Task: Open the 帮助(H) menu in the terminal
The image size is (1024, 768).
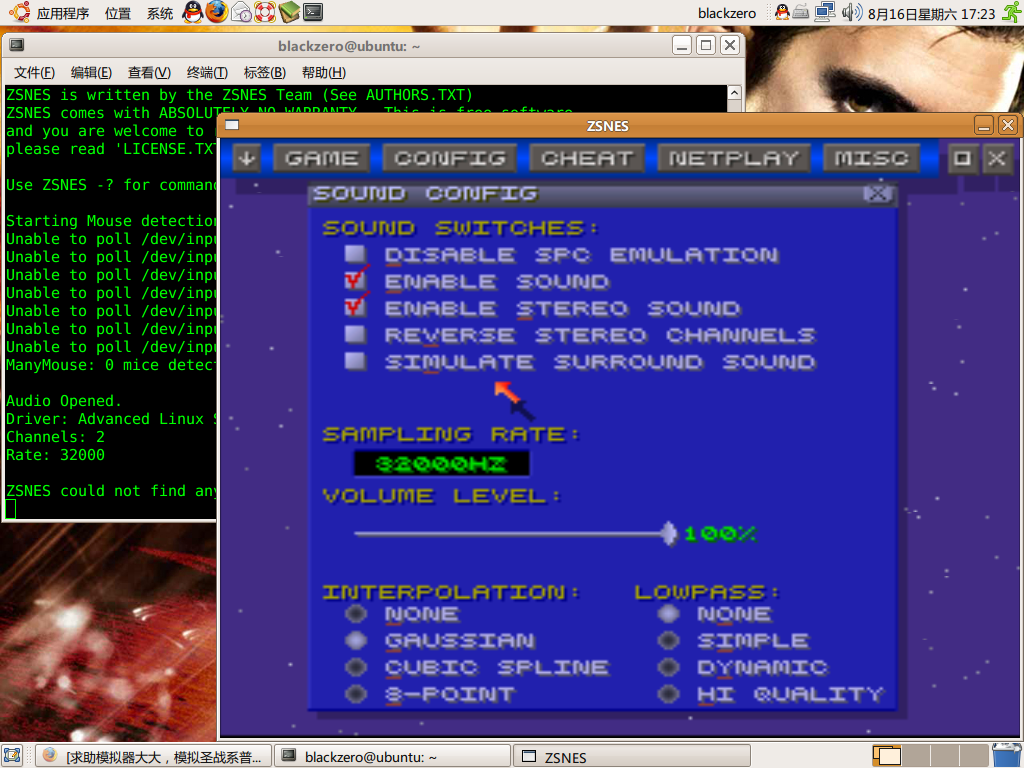Action: [x=323, y=72]
